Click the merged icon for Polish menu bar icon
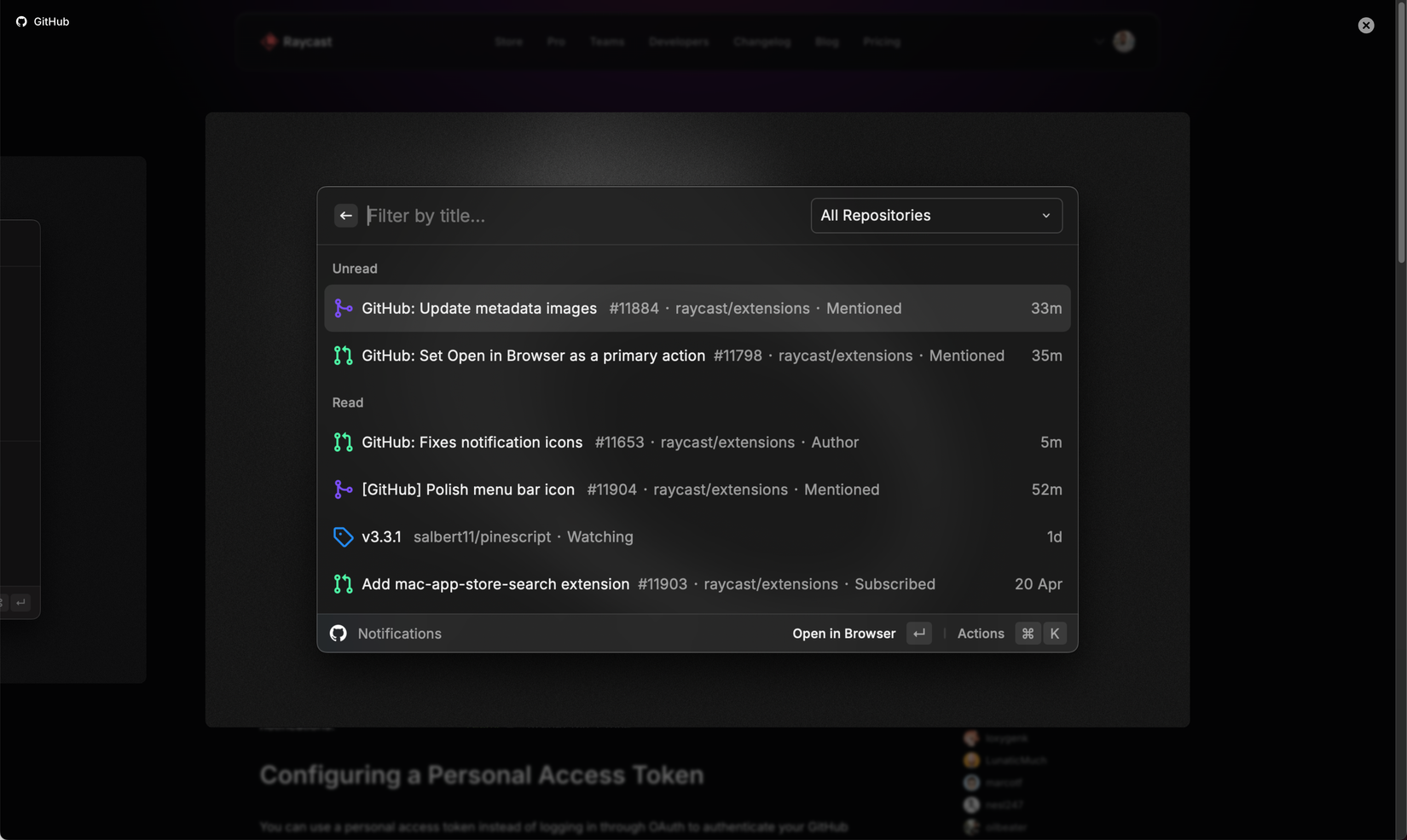Viewport: 1407px width, 840px height. click(x=343, y=490)
